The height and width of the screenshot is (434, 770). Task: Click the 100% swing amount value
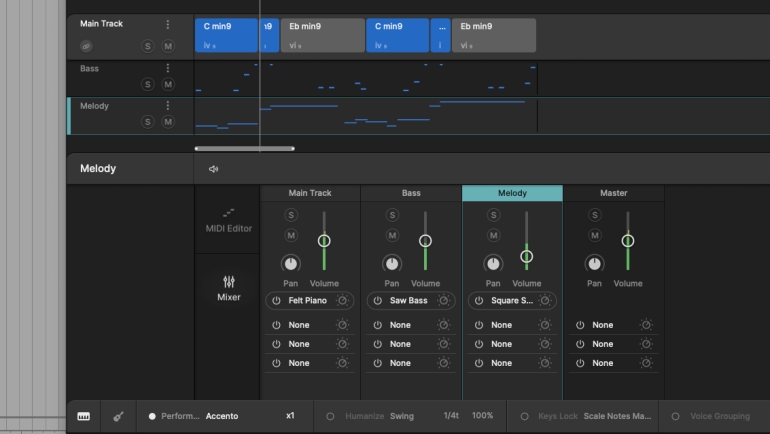click(482, 416)
